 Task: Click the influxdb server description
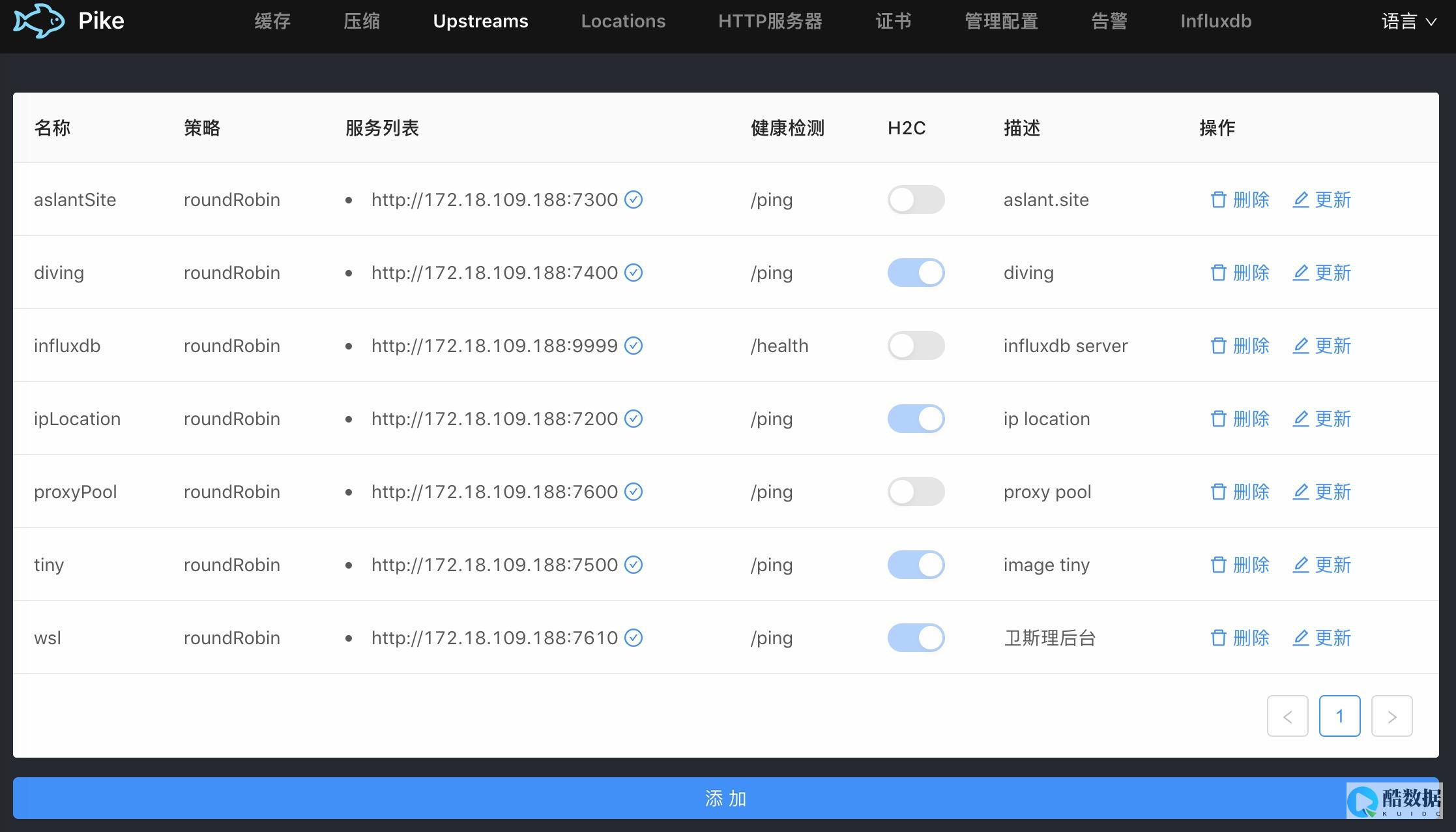(1066, 346)
